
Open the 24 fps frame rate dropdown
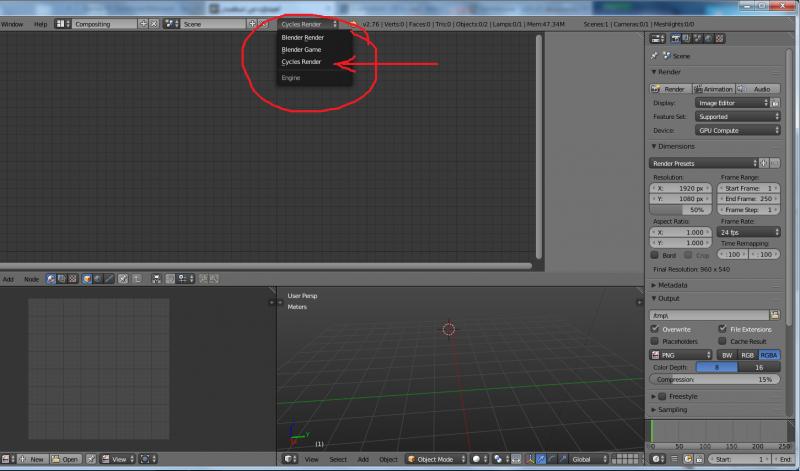[x=748, y=232]
